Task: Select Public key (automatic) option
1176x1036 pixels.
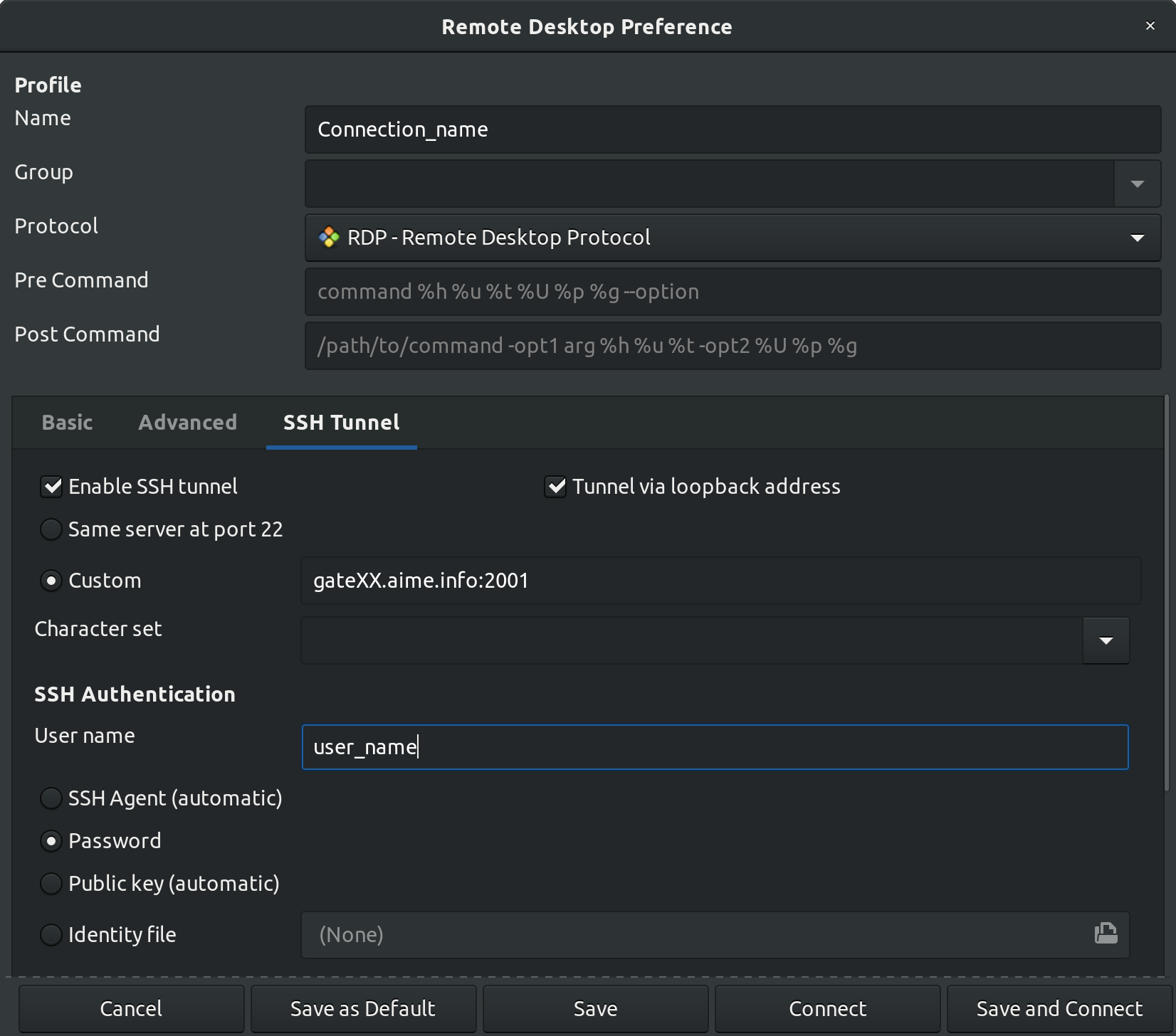Action: 51,884
